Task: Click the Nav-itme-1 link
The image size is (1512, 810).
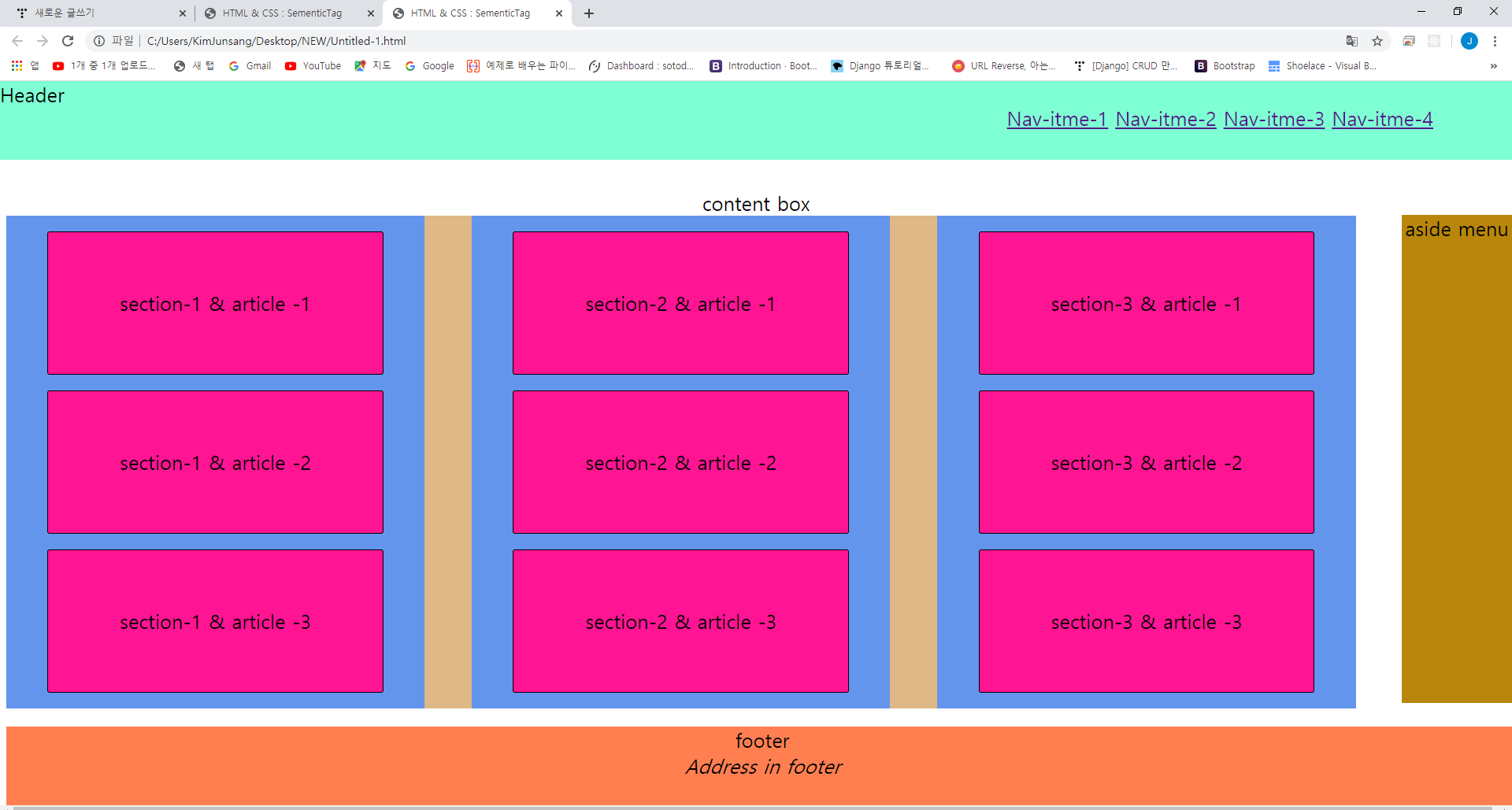Action: click(1058, 120)
